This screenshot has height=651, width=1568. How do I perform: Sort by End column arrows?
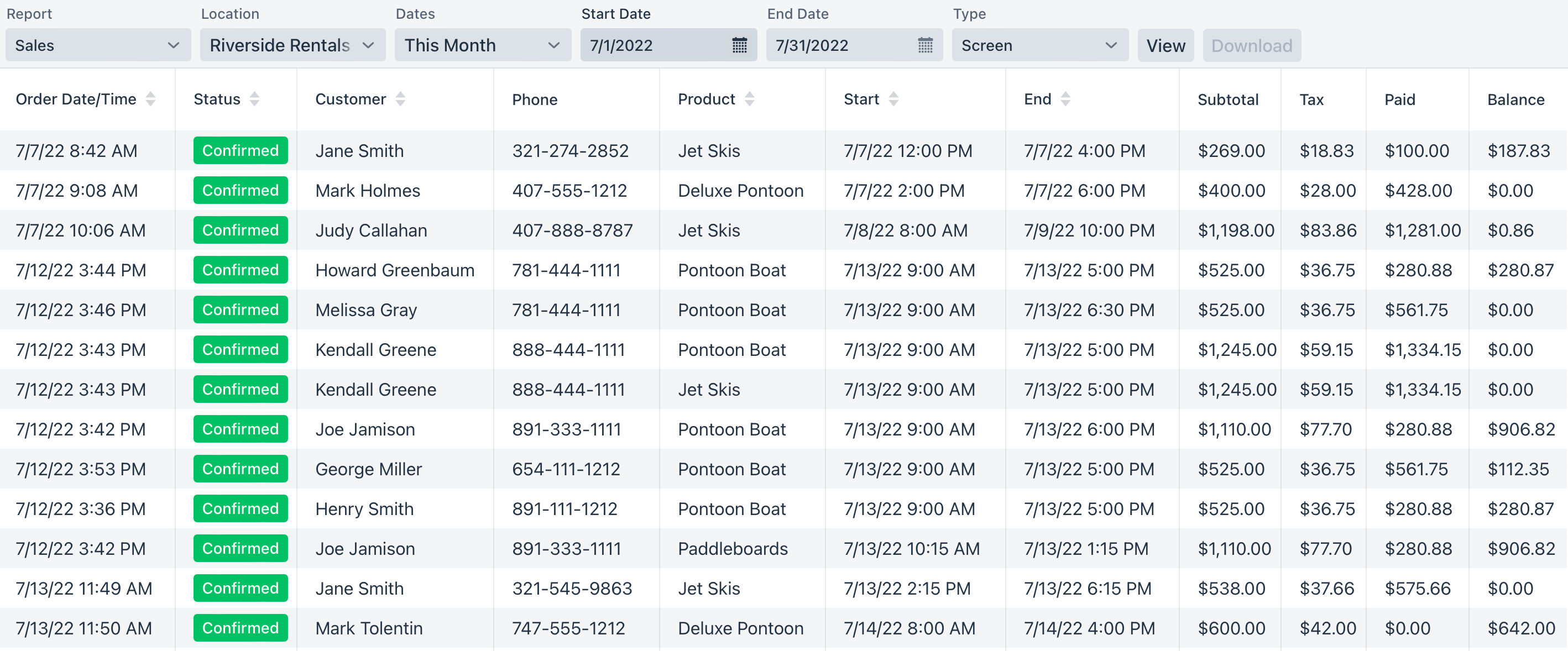[x=1065, y=99]
